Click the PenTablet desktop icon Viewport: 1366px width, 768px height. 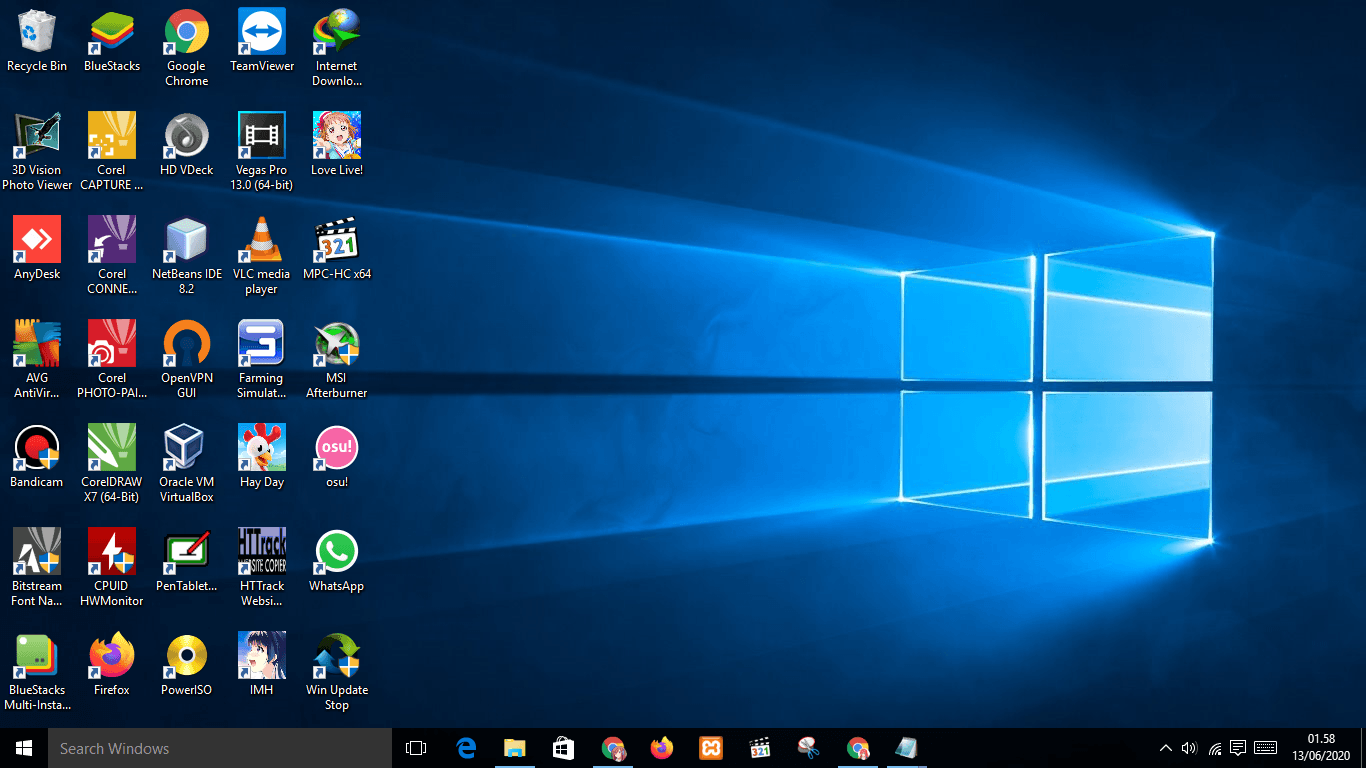pos(187,560)
